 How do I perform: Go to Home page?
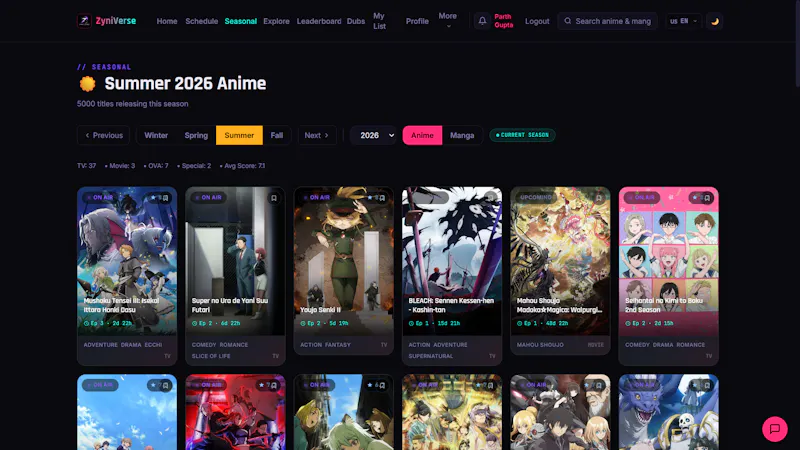[167, 21]
